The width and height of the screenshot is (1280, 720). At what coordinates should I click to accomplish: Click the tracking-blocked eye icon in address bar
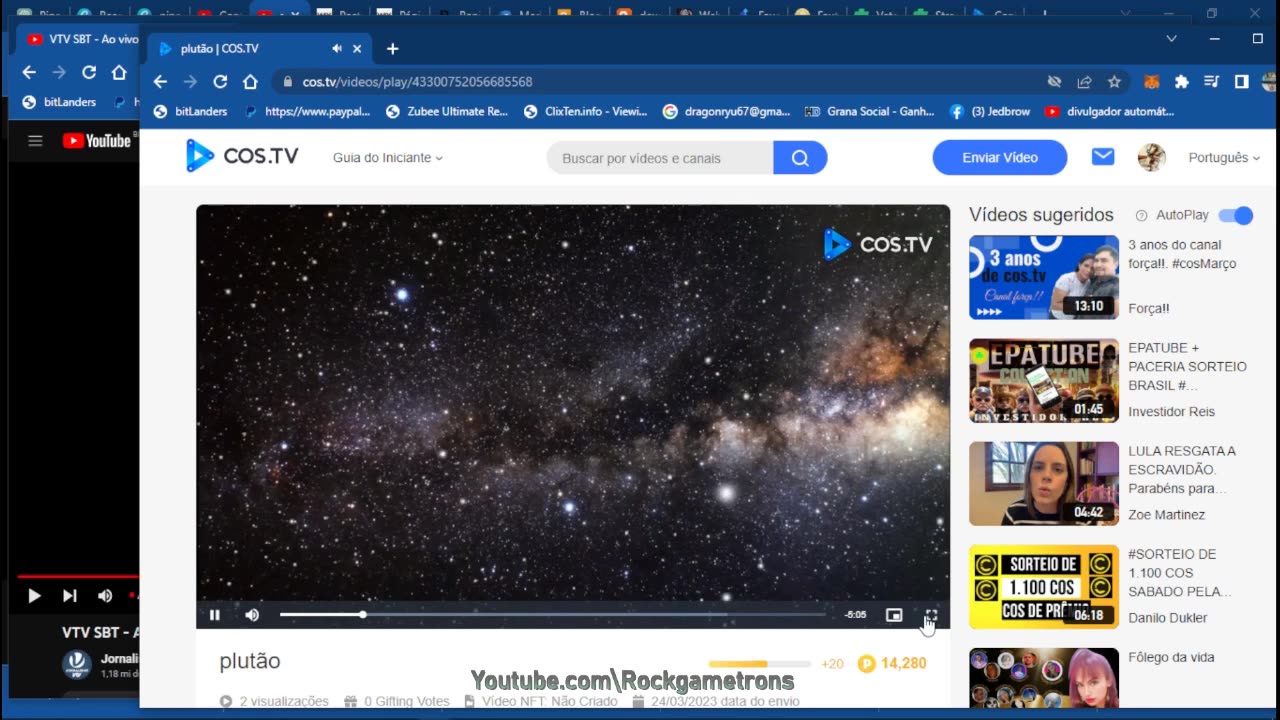tap(1054, 82)
